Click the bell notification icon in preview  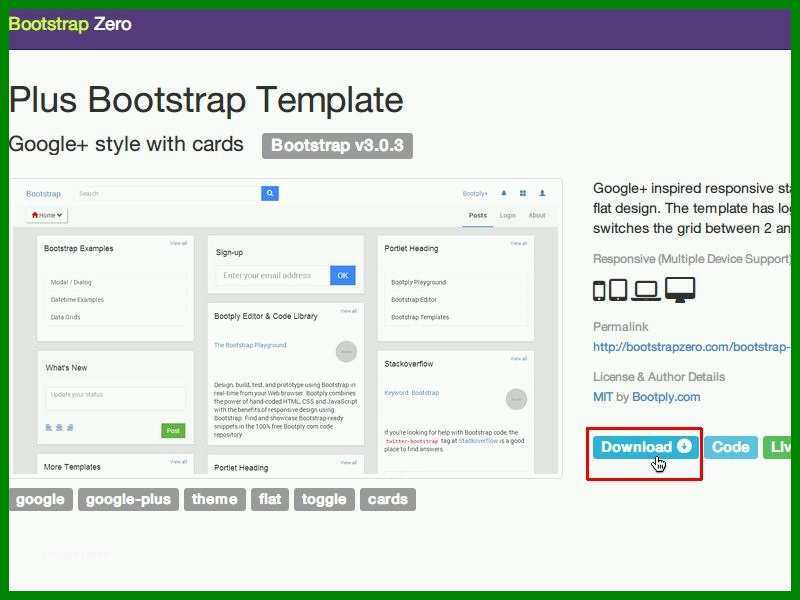[x=504, y=193]
